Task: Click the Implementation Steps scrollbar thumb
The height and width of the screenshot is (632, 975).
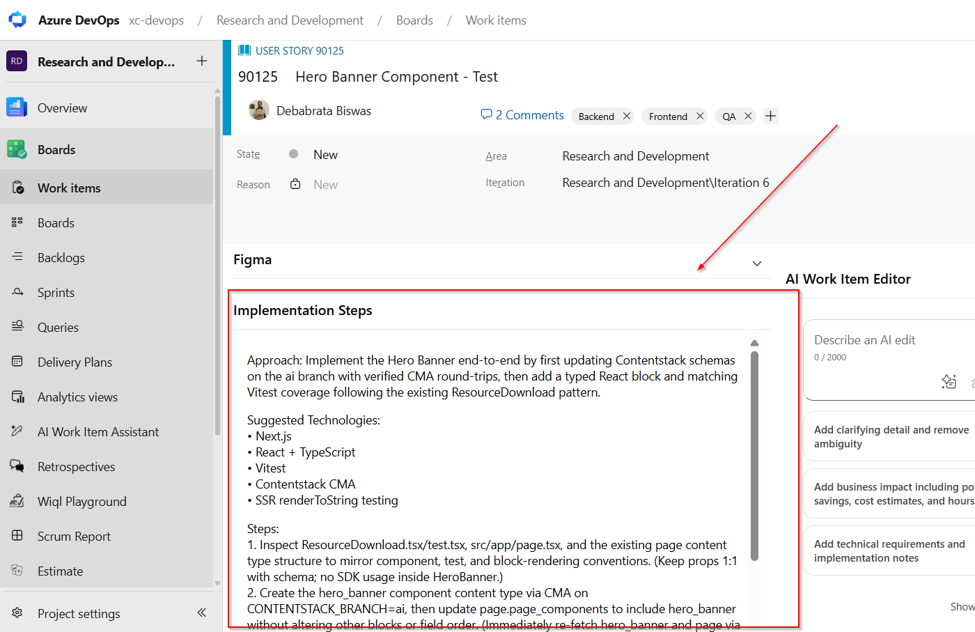Action: point(754,456)
